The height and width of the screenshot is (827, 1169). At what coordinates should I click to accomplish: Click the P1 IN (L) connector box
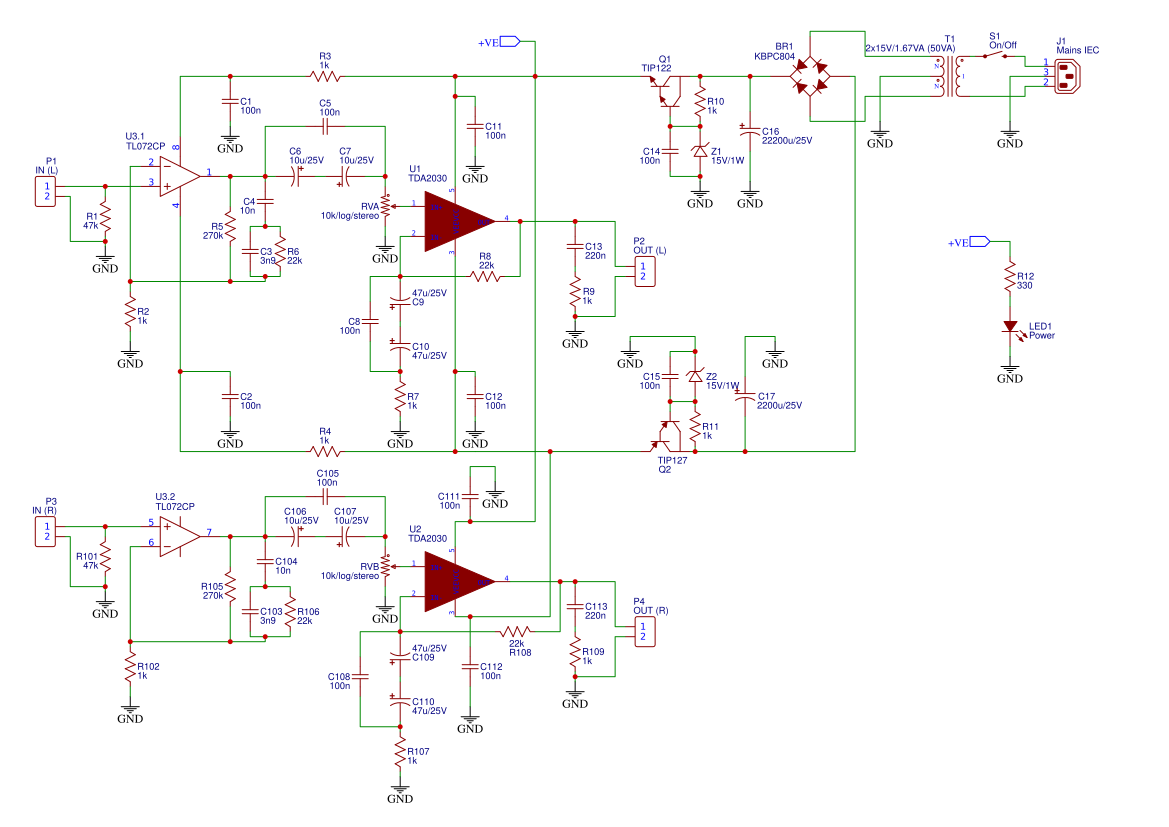pos(45,191)
